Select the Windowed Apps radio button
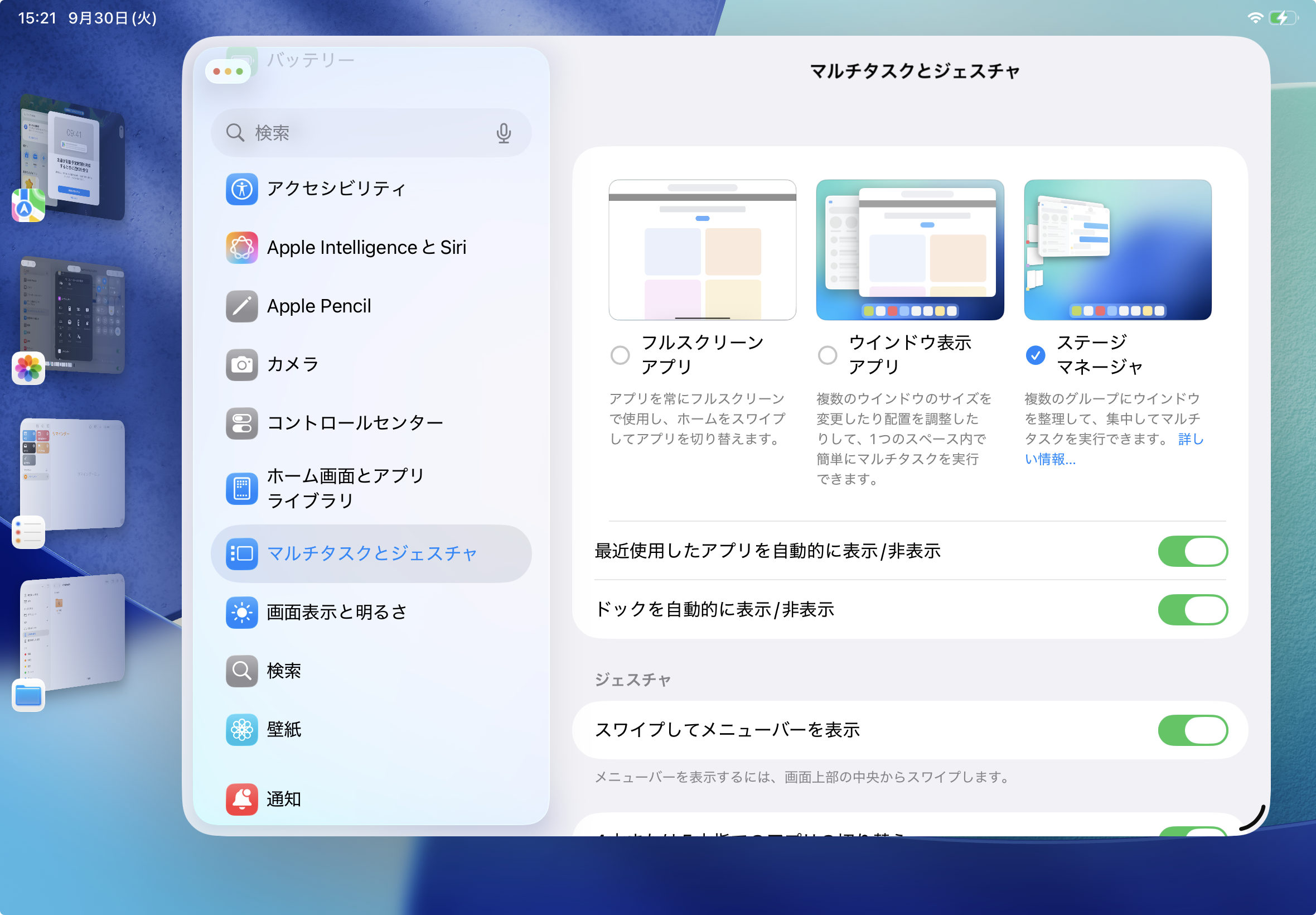 [828, 355]
